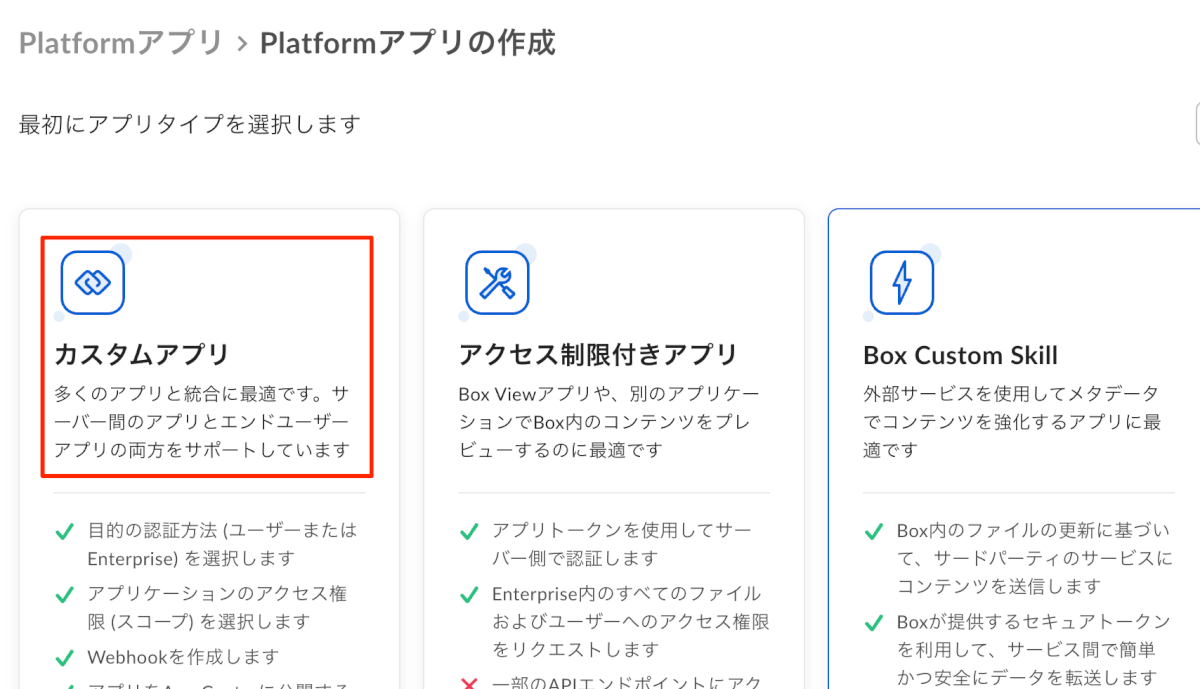
Task: Click the アプリケーションのアクセス権限 (スコープ) list item
Action: [x=217, y=607]
